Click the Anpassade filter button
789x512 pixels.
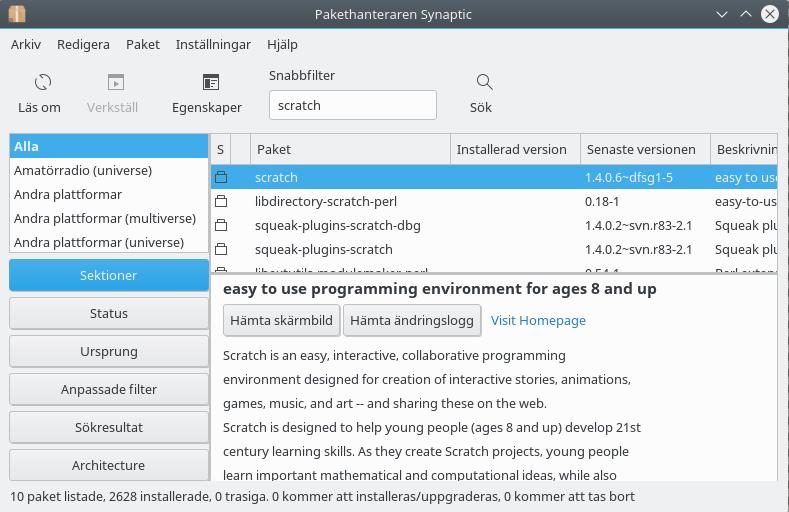109,389
